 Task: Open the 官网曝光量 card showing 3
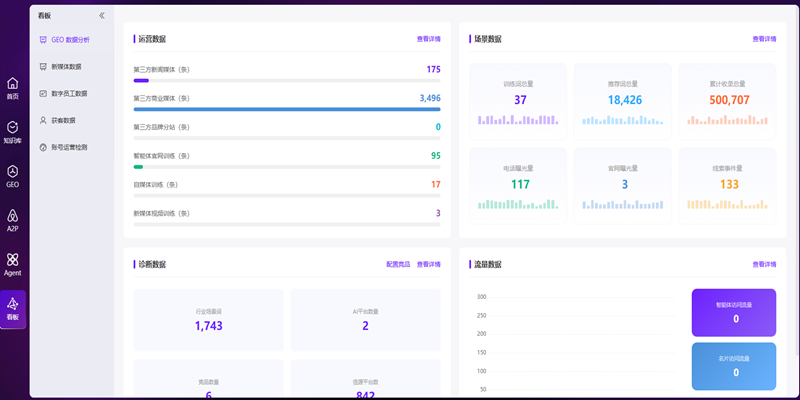click(622, 186)
